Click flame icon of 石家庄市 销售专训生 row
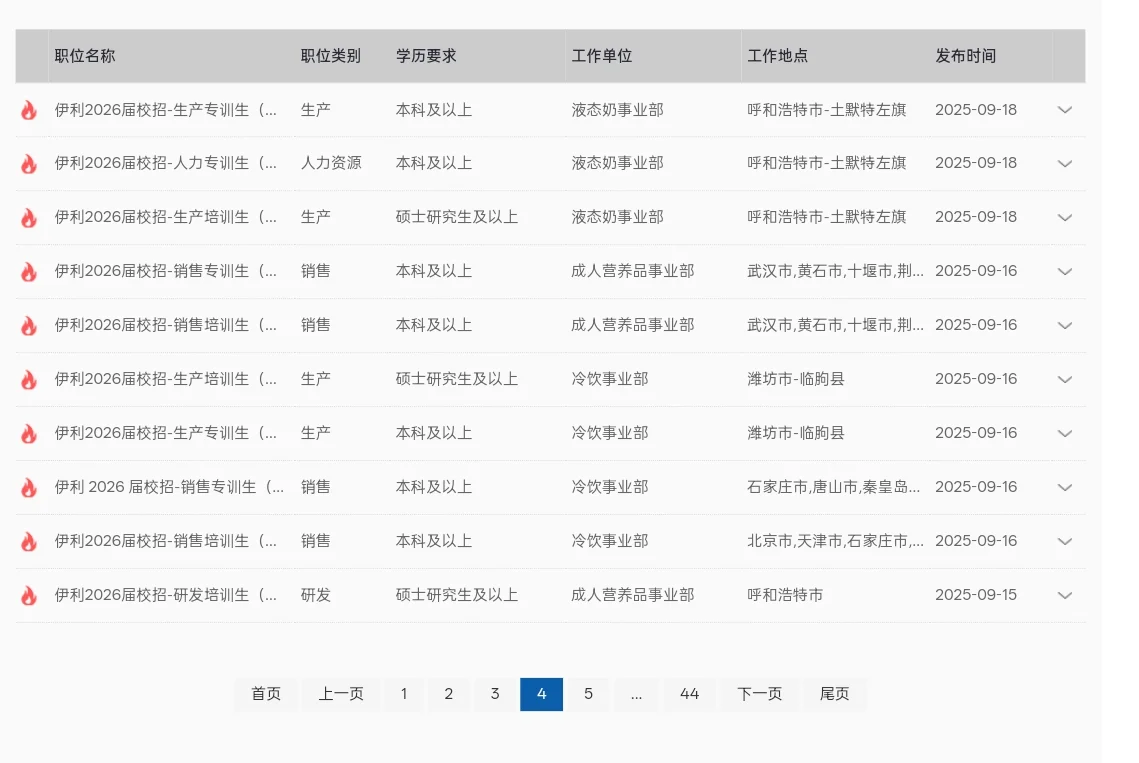The width and height of the screenshot is (1139, 763). 28,488
